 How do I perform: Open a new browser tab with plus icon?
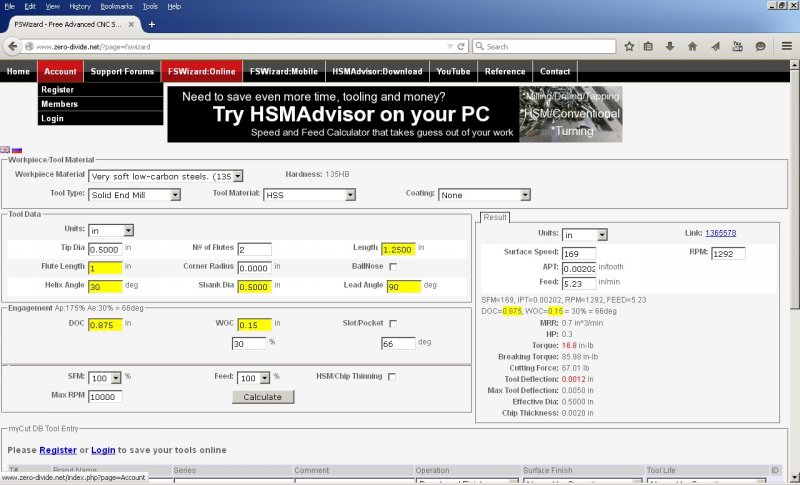click(x=152, y=23)
